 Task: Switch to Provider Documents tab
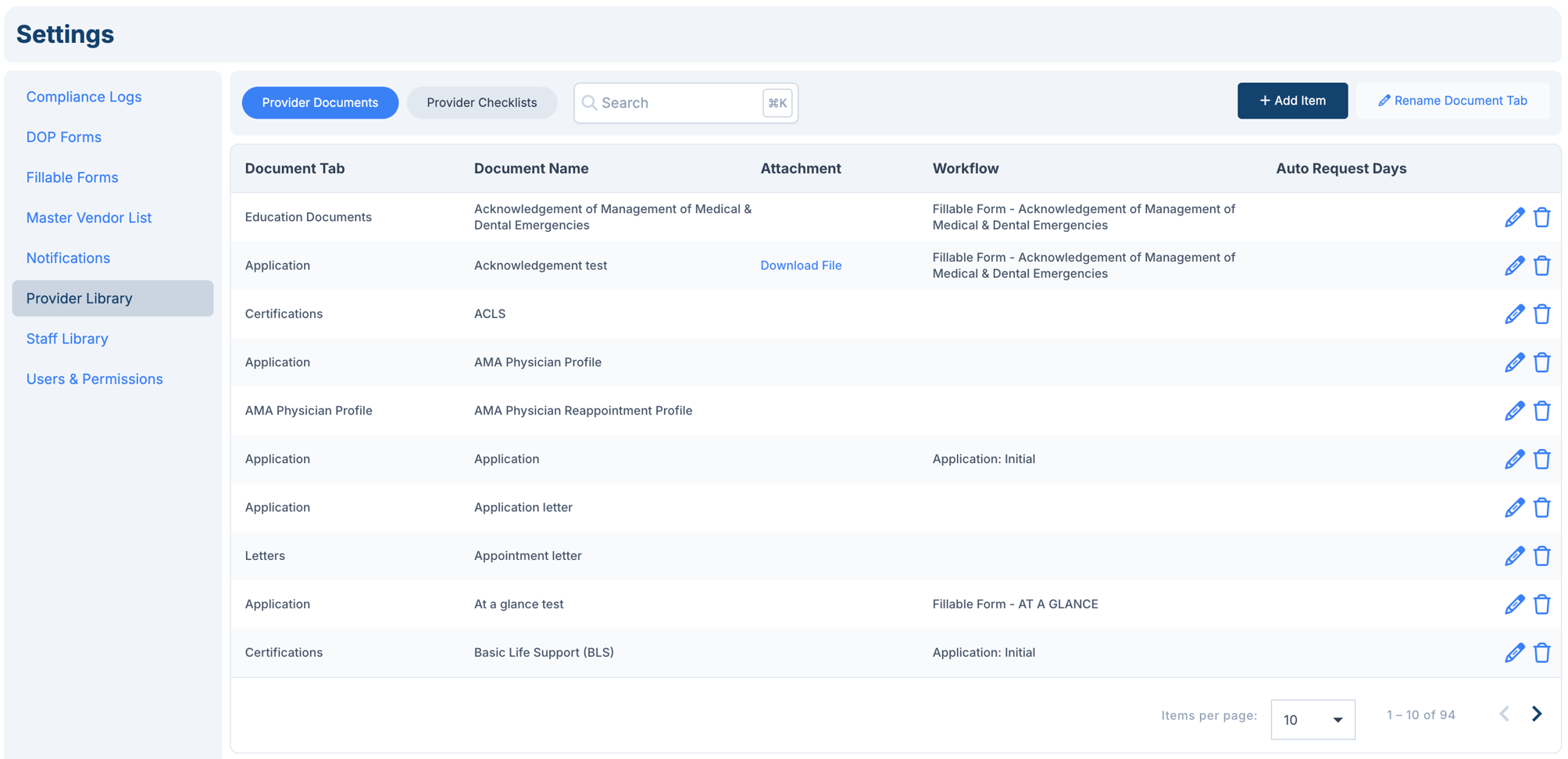click(x=320, y=102)
